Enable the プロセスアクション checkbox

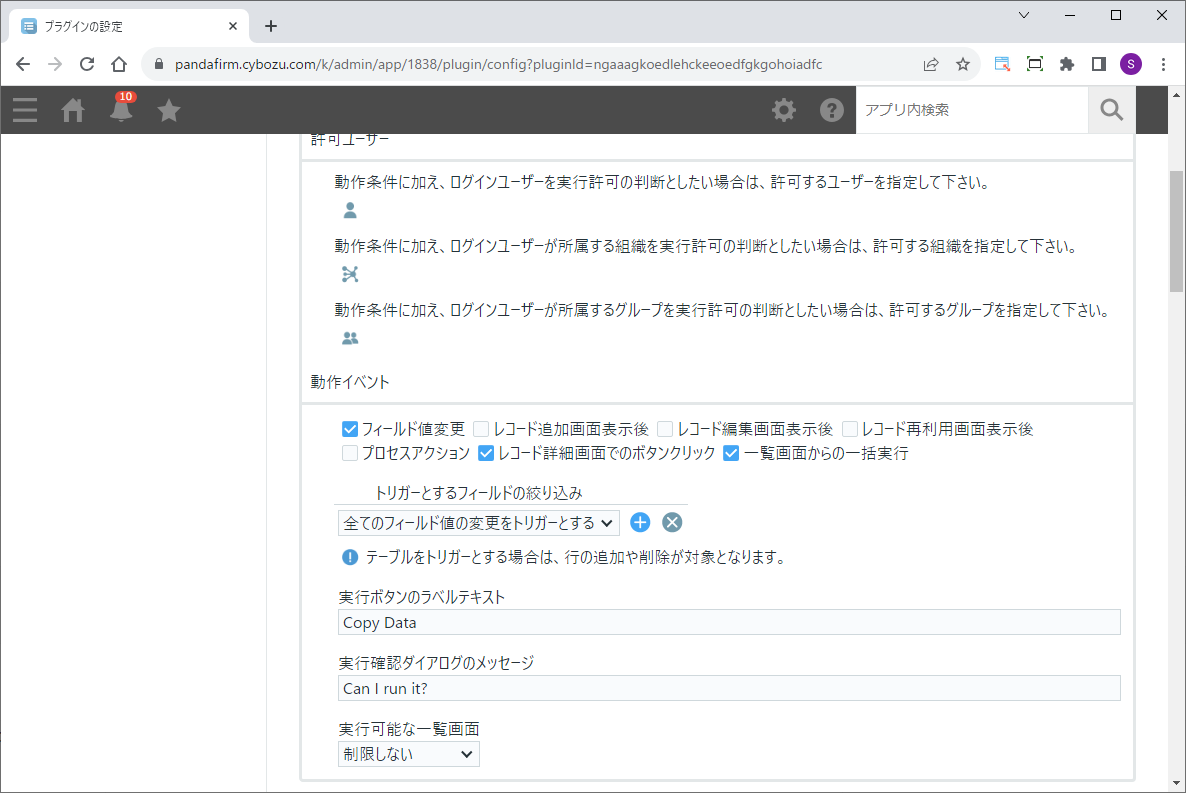point(350,453)
